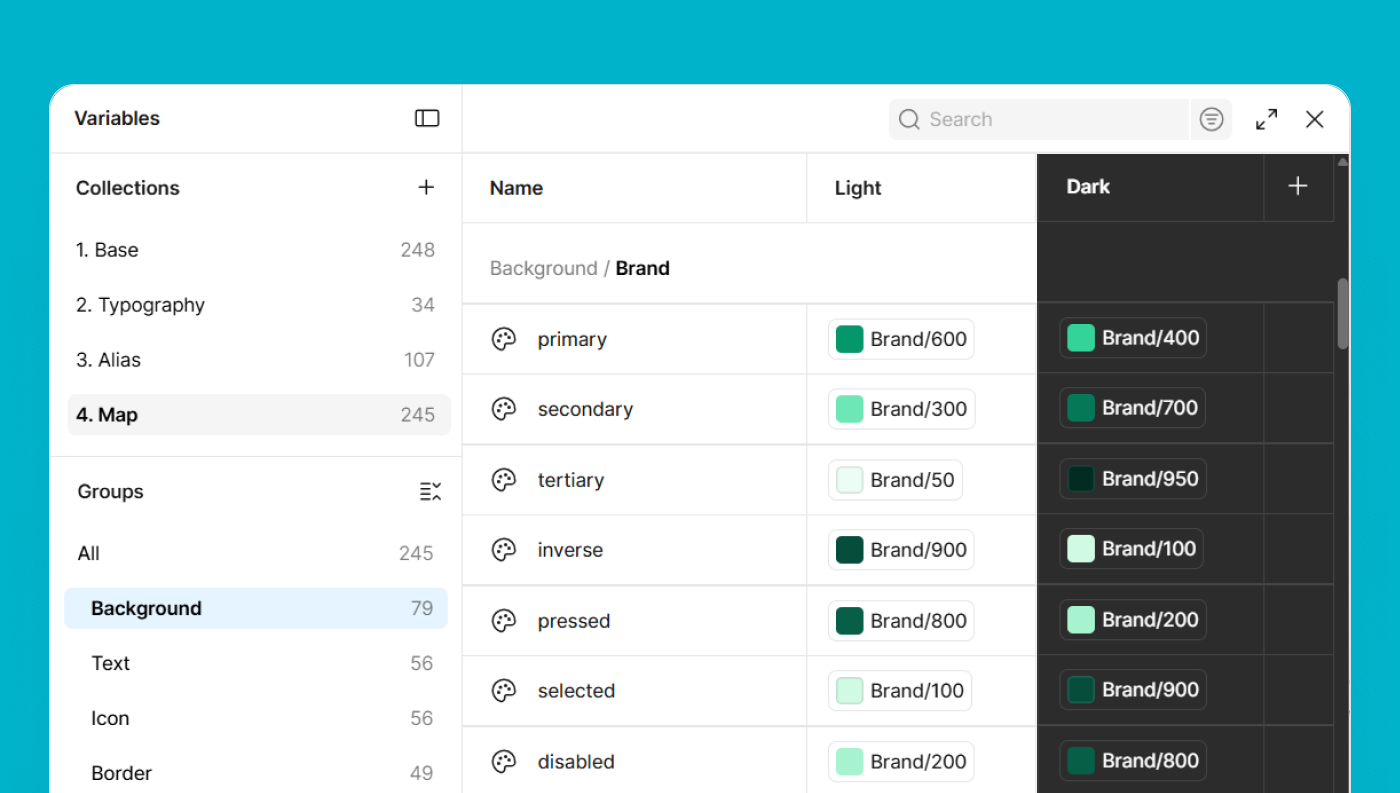Click the Background breadcrumb text
Image resolution: width=1400 pixels, height=793 pixels.
543,268
